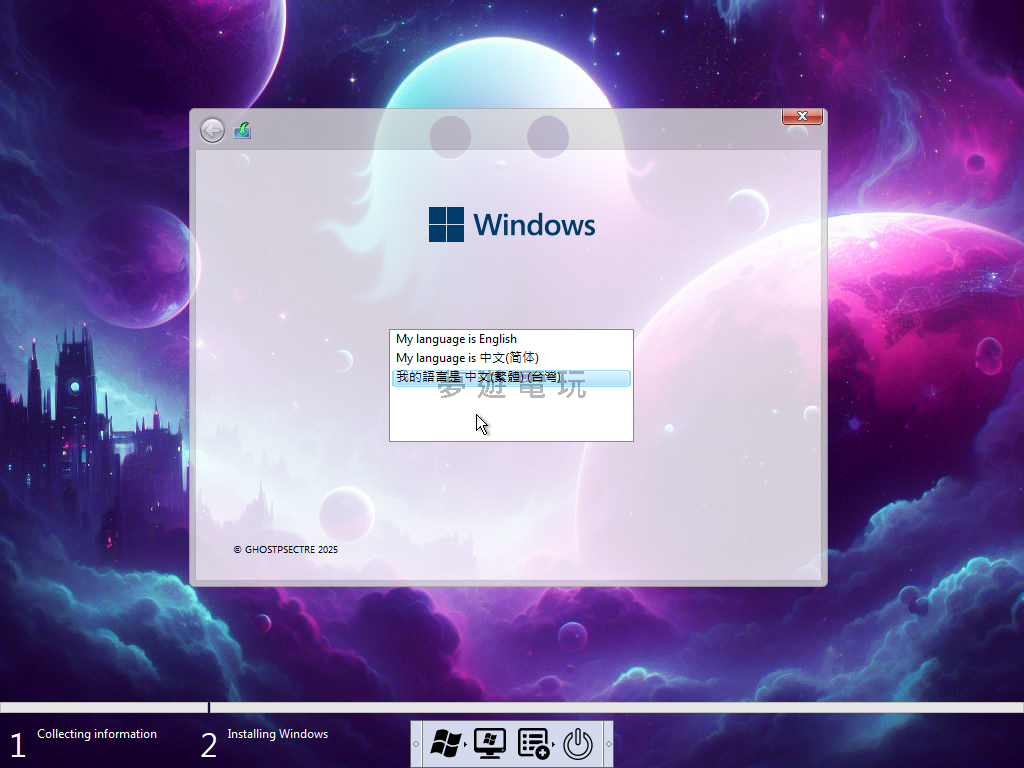Select "My language is English"

click(456, 339)
